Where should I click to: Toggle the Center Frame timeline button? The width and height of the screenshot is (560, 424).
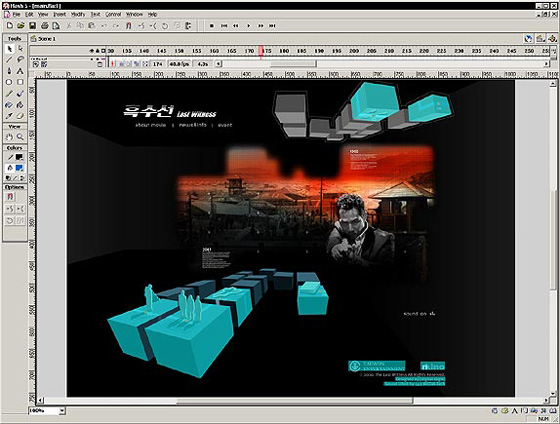coord(113,64)
